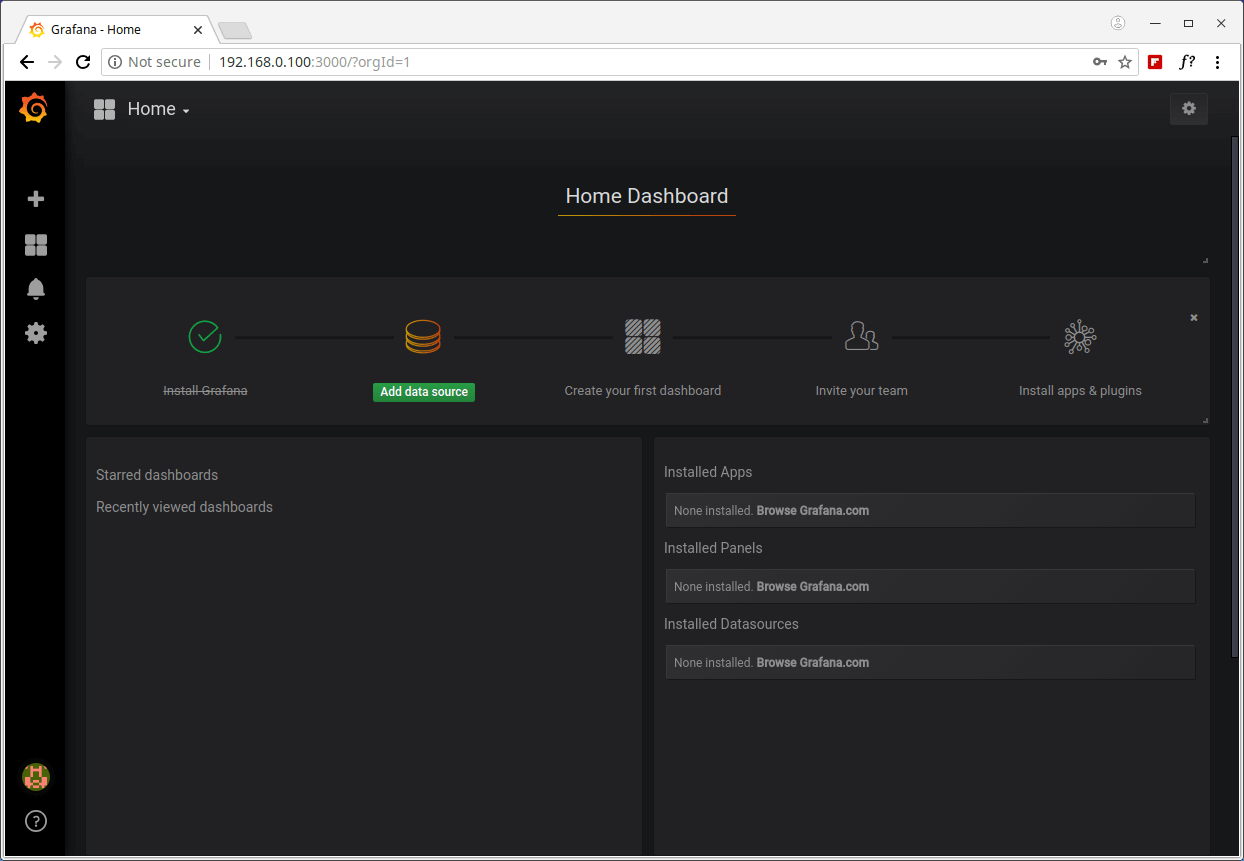Open the Help question mark icon
The height and width of the screenshot is (861, 1244).
click(x=36, y=821)
